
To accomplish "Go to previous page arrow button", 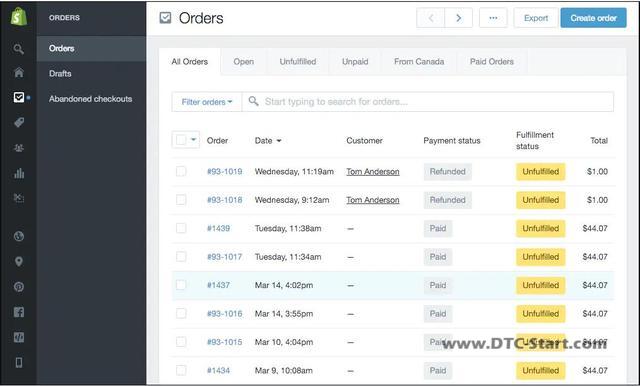I will (431, 18).
